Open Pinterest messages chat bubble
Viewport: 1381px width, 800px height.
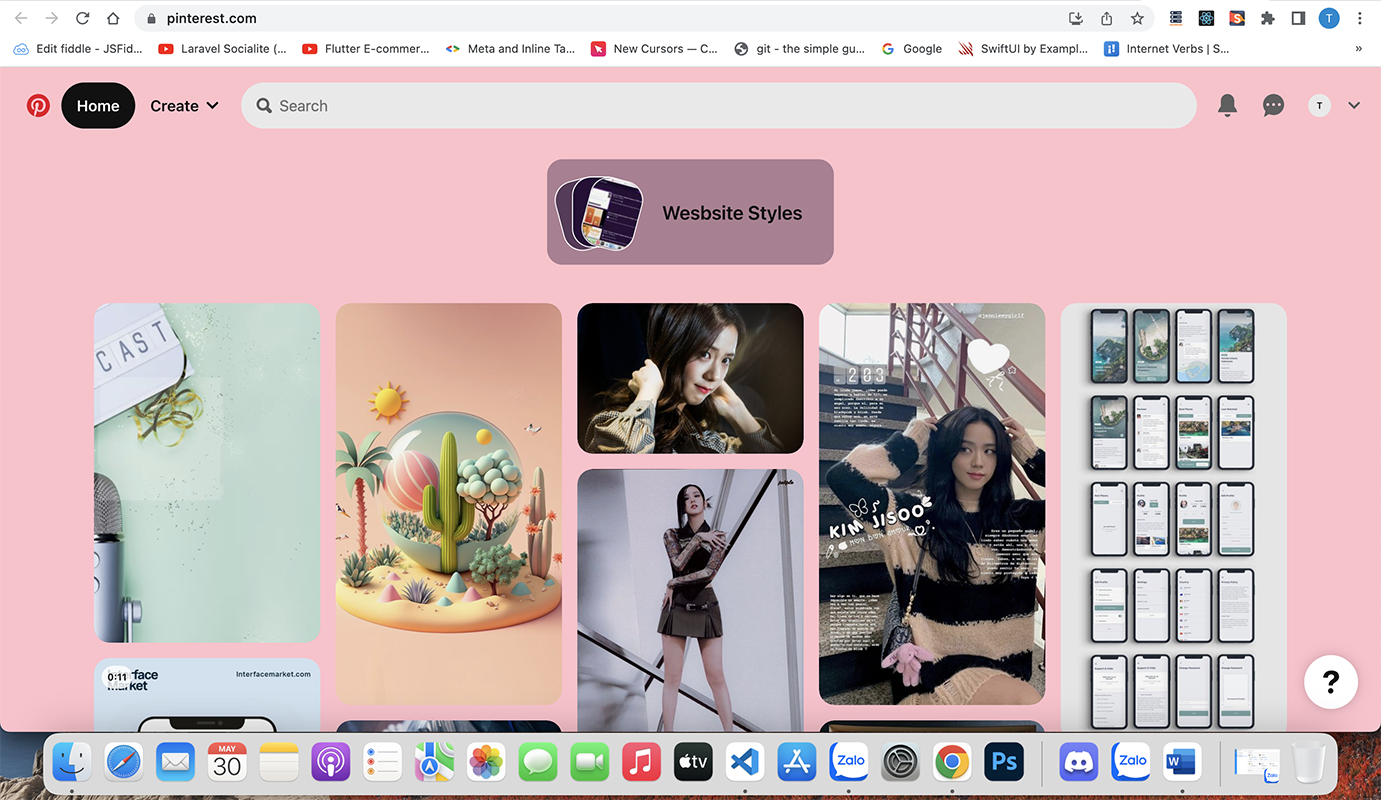[x=1273, y=105]
